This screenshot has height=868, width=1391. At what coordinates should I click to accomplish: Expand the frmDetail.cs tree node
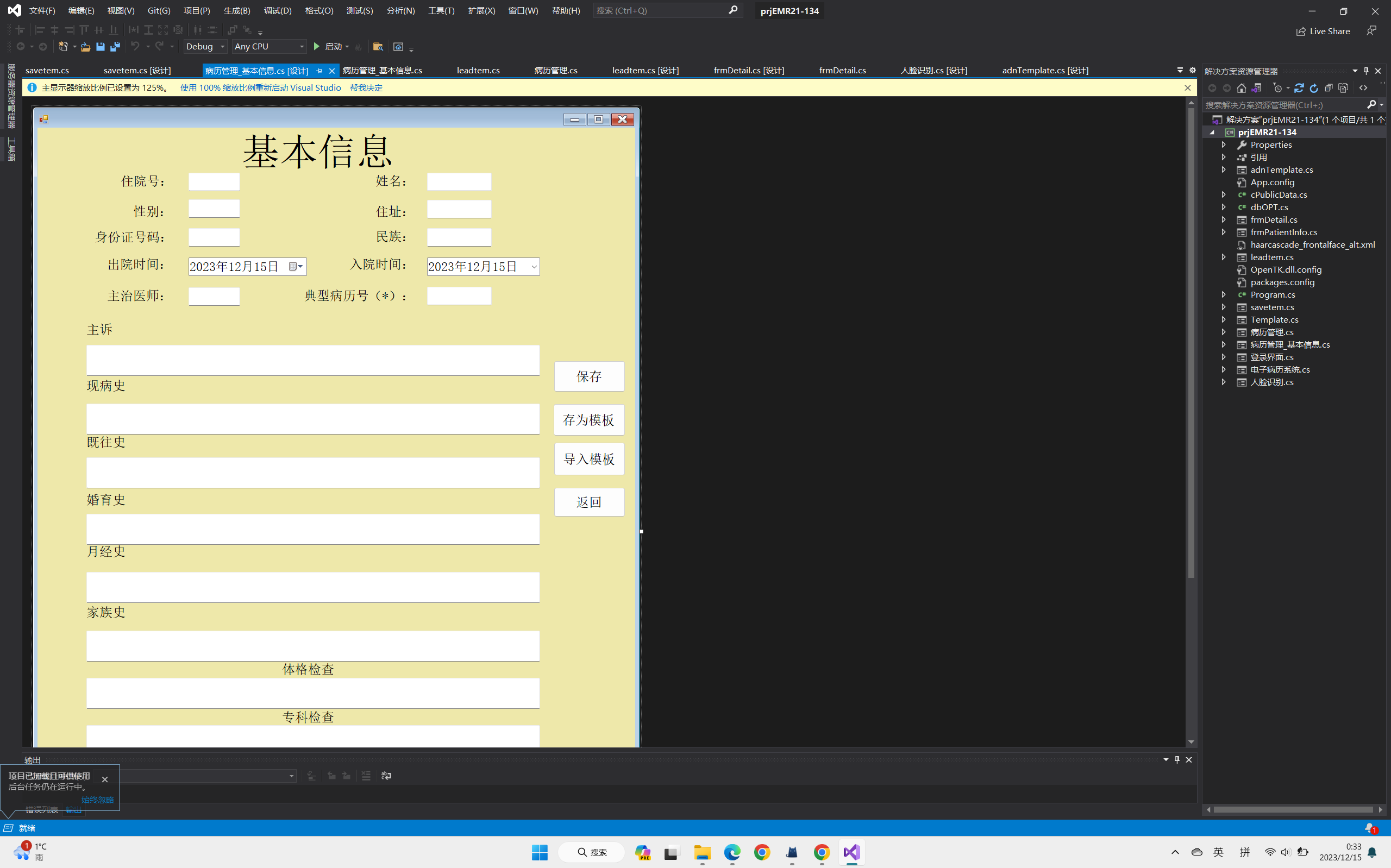pos(1223,220)
